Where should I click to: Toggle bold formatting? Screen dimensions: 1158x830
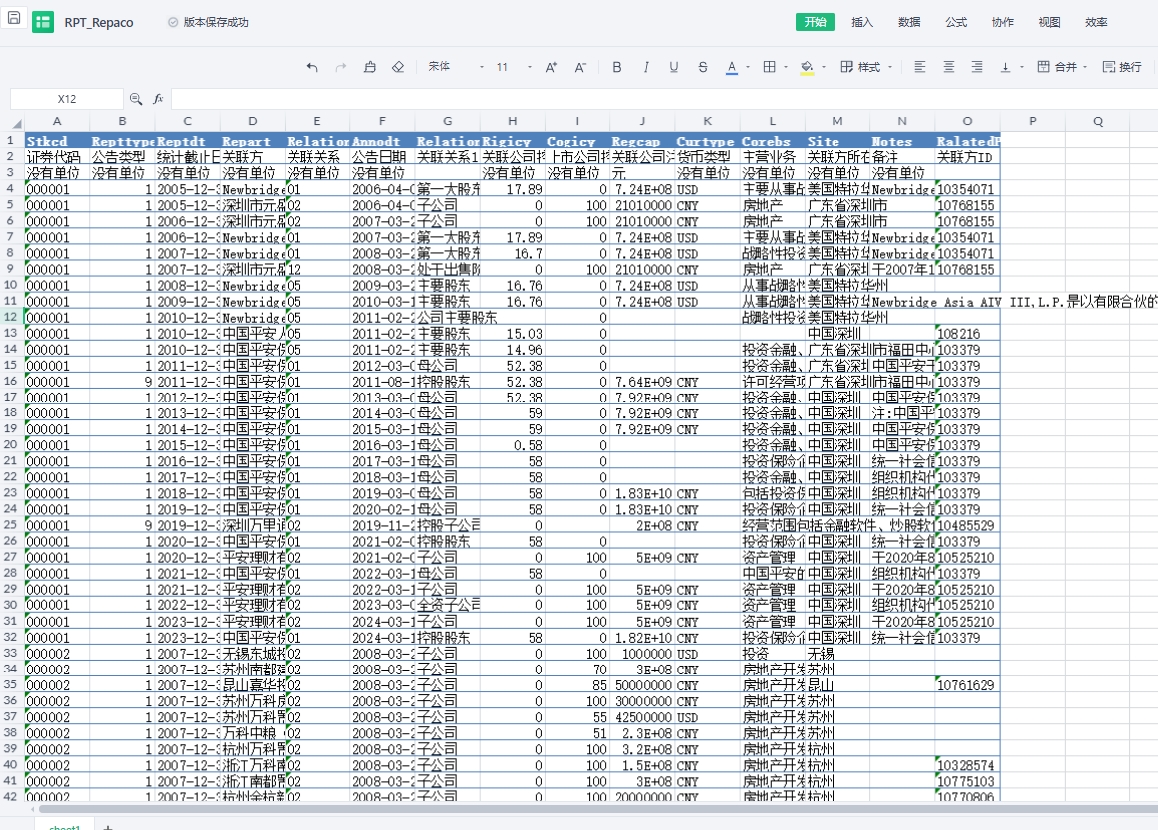pyautogui.click(x=617, y=67)
